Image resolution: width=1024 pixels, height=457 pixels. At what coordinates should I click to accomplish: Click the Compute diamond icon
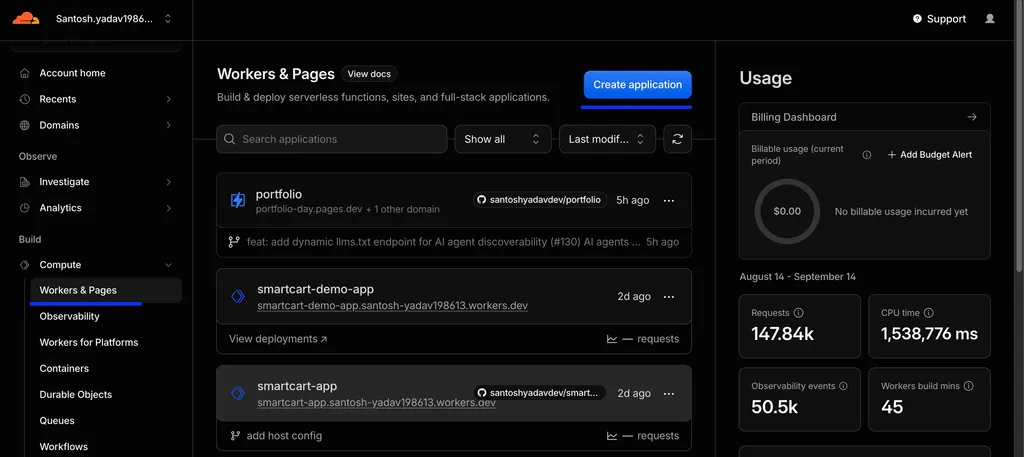(x=25, y=265)
